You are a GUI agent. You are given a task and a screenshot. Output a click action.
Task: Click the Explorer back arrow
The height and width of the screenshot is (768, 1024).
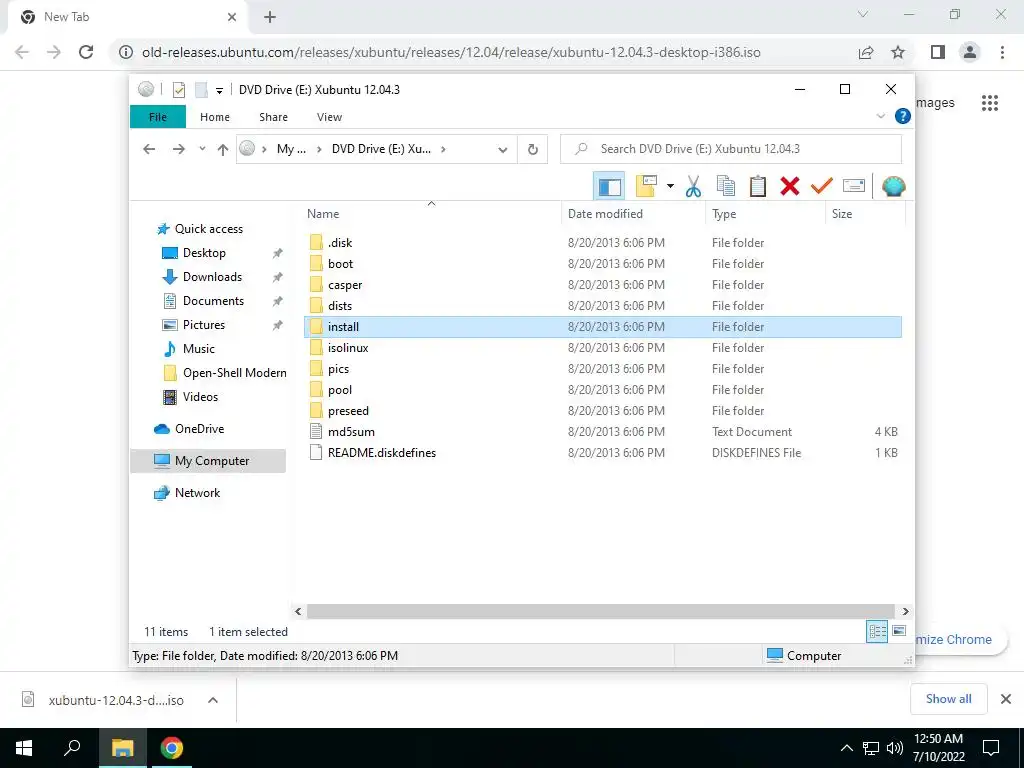point(149,150)
